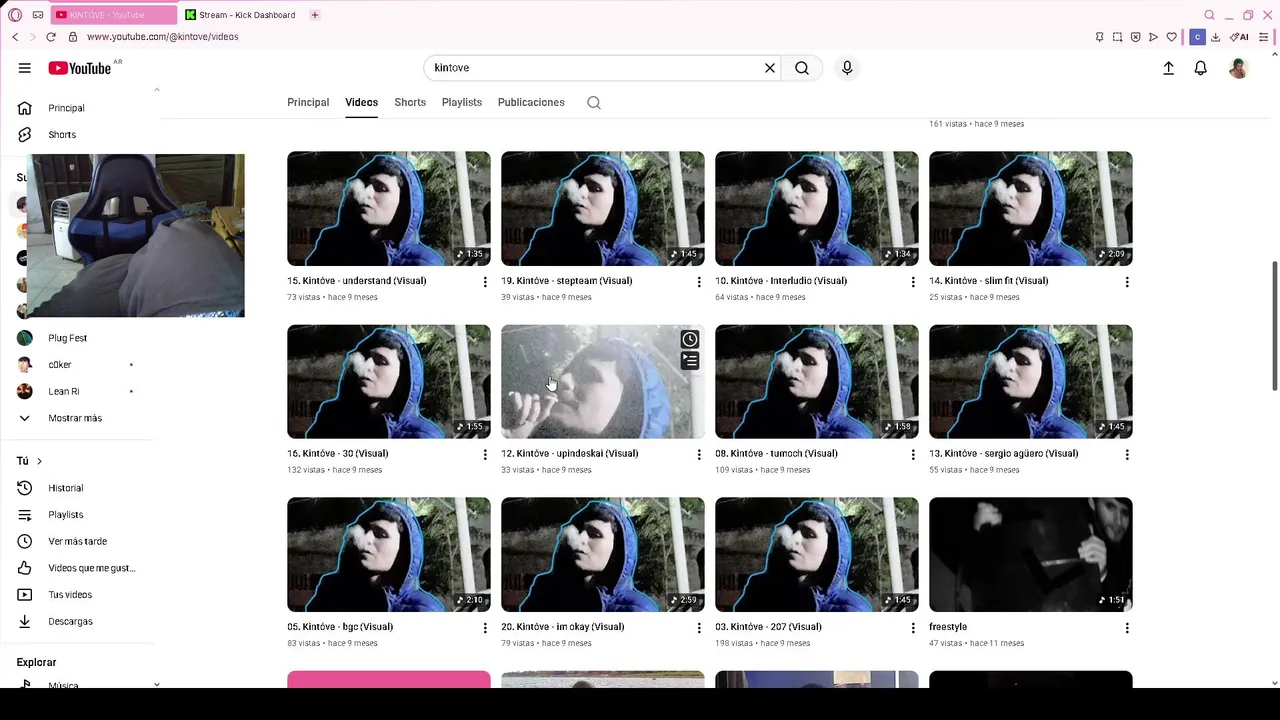
Task: Open options menu for '16. Kintóve - 30'
Action: click(485, 455)
